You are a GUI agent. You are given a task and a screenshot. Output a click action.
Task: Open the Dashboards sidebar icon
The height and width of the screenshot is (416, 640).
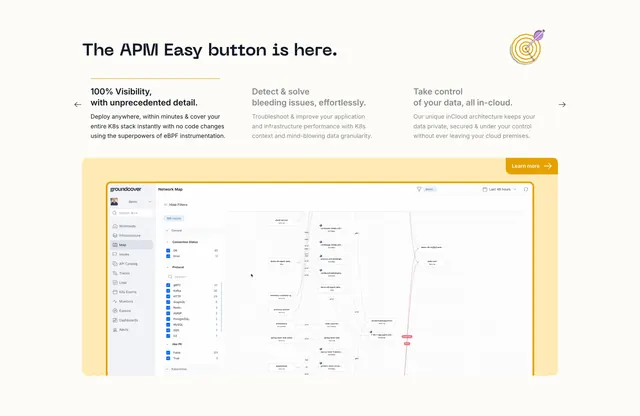coord(115,320)
